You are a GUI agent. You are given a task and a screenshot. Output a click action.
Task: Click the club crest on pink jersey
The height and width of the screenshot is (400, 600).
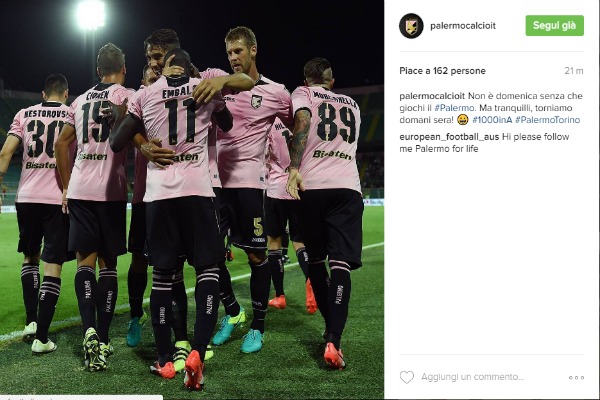point(256,101)
